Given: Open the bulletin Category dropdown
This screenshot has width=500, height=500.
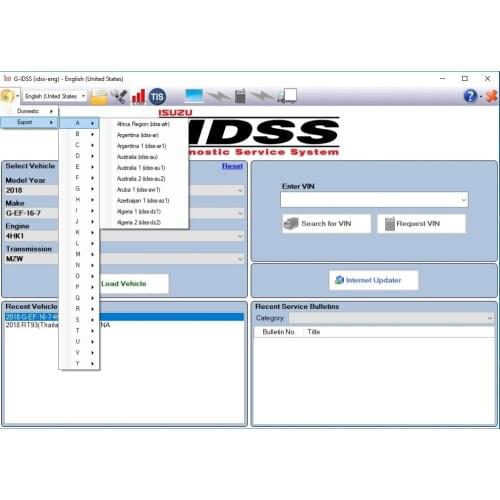Looking at the screenshot, I should [391, 318].
